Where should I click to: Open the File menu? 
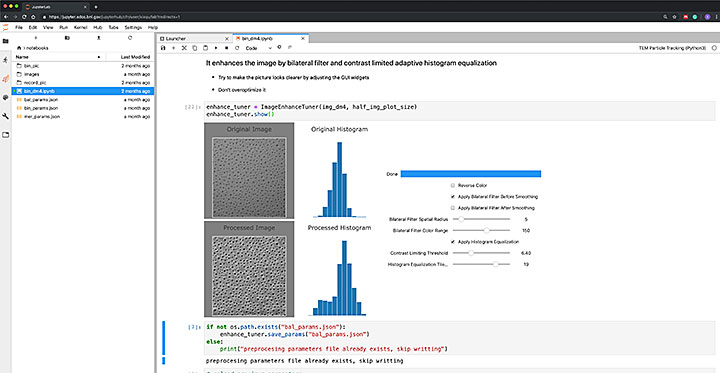(x=19, y=28)
